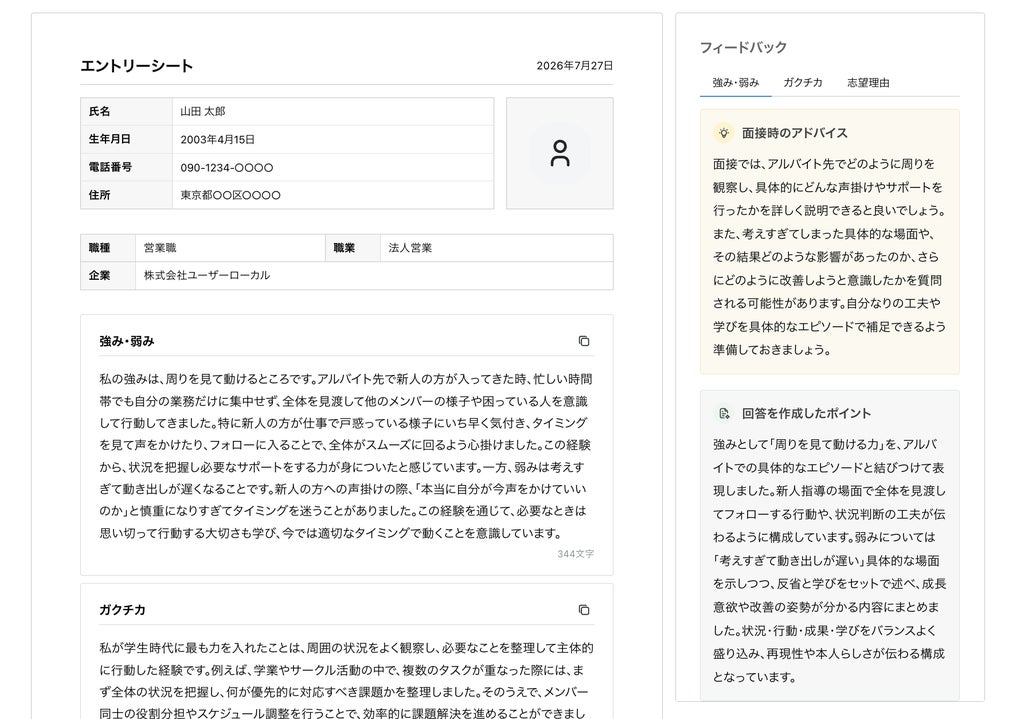The height and width of the screenshot is (719, 1024).
Task: Select the 強み・弱み feedback tab
Action: [735, 83]
